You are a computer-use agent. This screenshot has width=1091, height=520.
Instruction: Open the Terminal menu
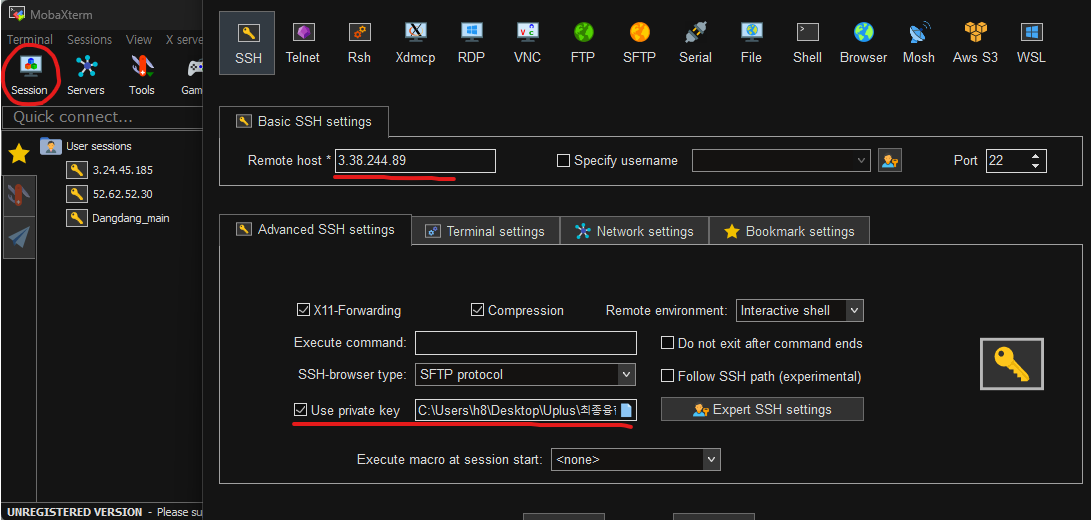pos(30,40)
